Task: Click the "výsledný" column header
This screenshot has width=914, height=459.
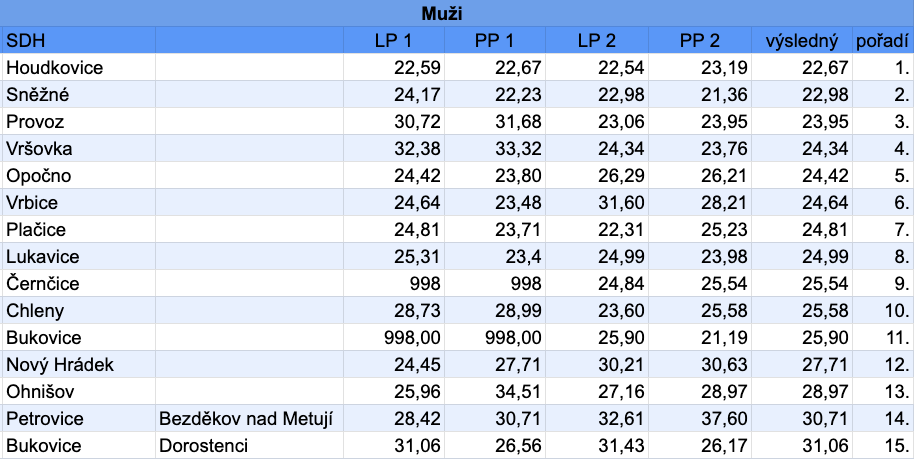Action: (801, 41)
